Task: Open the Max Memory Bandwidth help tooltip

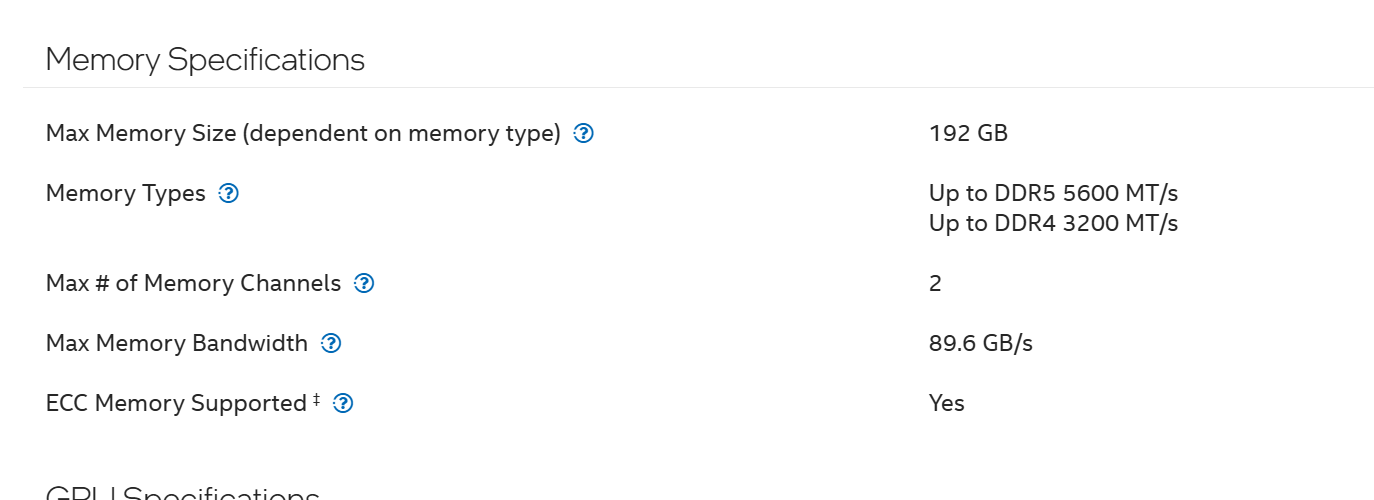Action: (331, 343)
